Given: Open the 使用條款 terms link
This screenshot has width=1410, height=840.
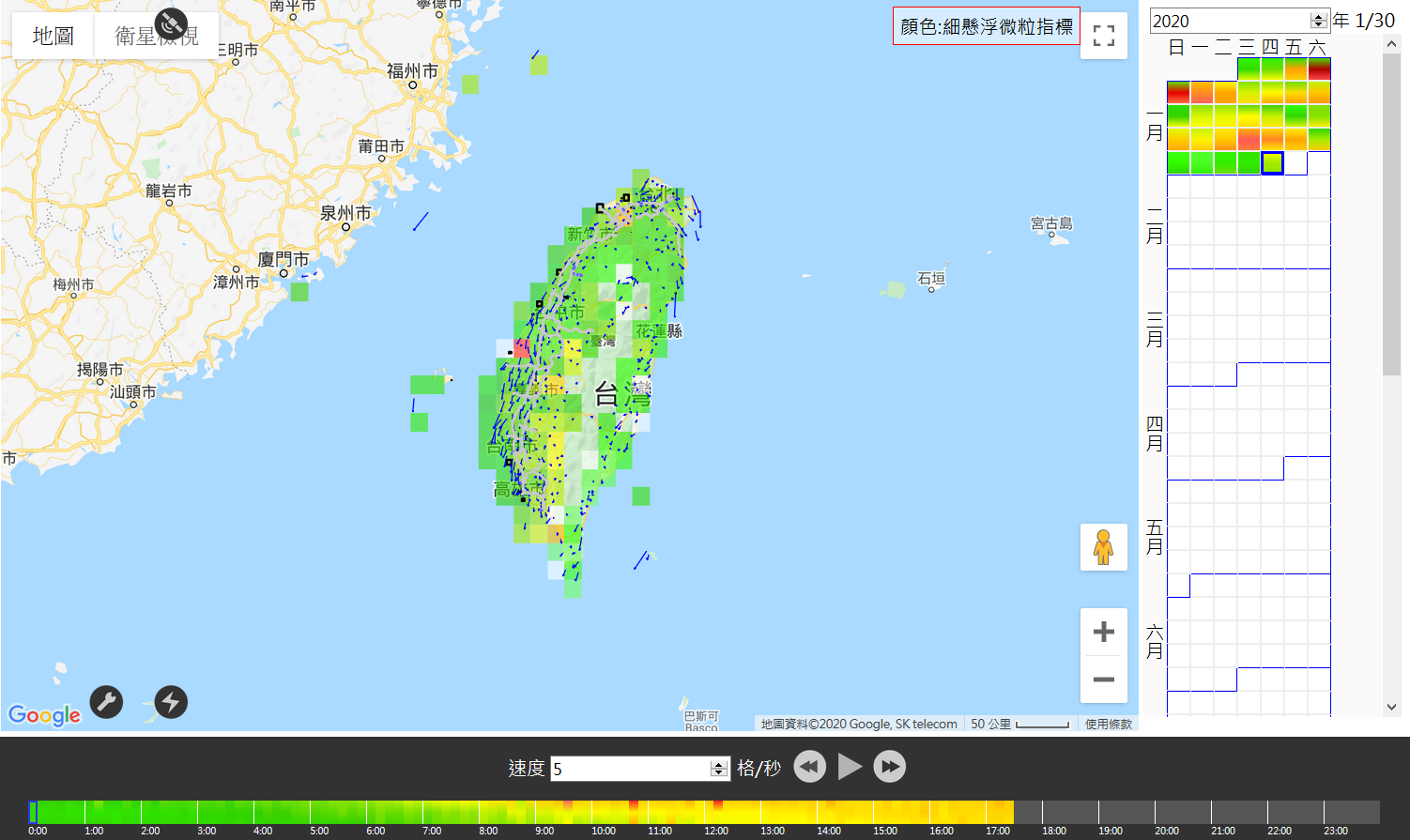Looking at the screenshot, I should (1108, 724).
